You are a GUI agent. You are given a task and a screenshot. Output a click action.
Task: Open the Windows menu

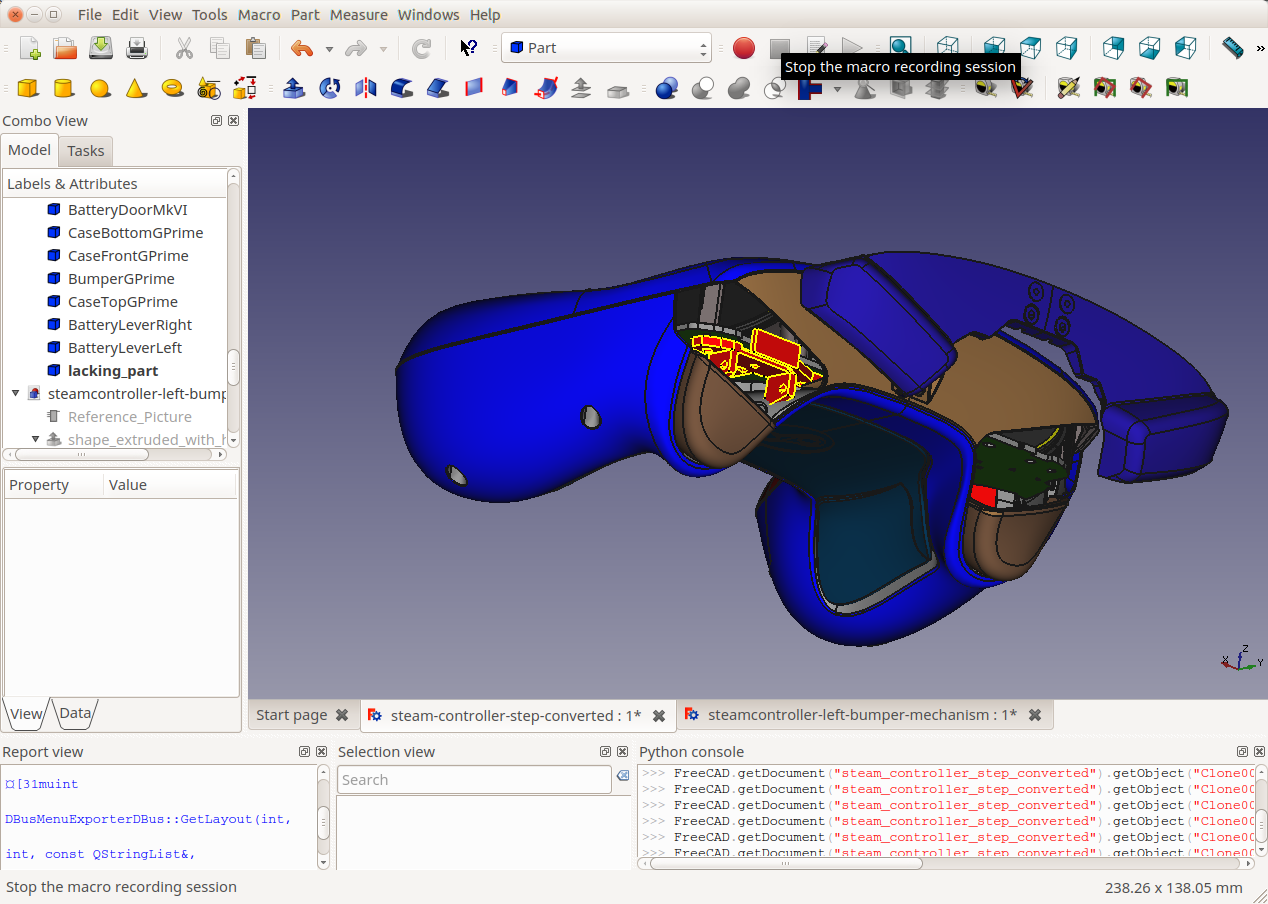428,15
